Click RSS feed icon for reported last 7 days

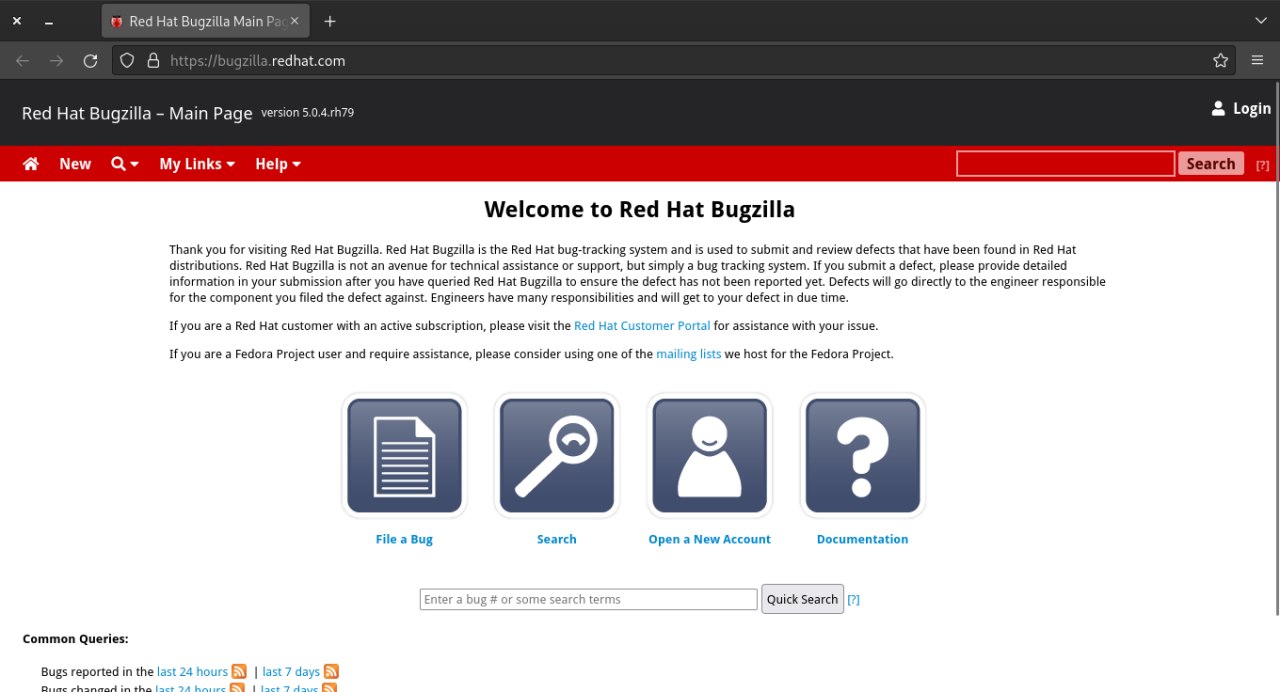331,671
